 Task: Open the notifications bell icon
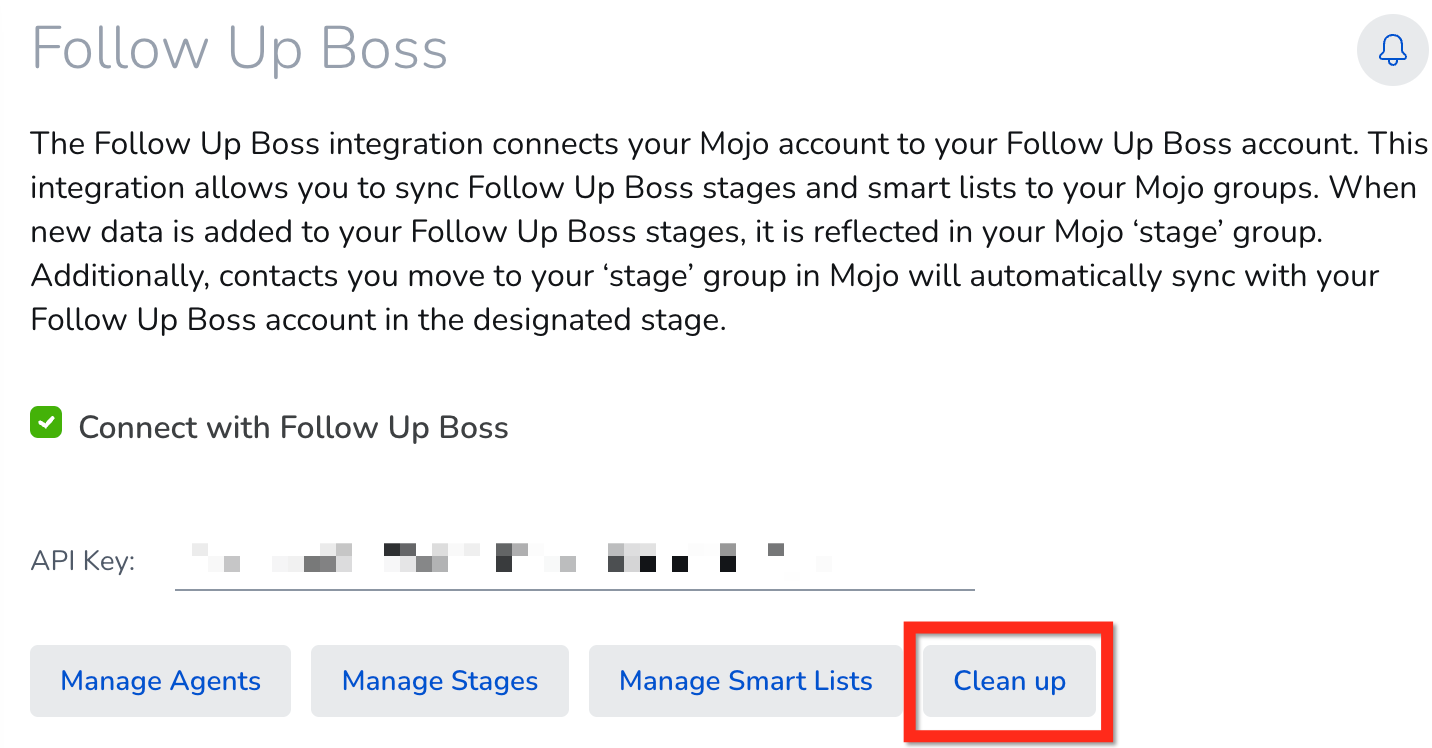(x=1392, y=50)
